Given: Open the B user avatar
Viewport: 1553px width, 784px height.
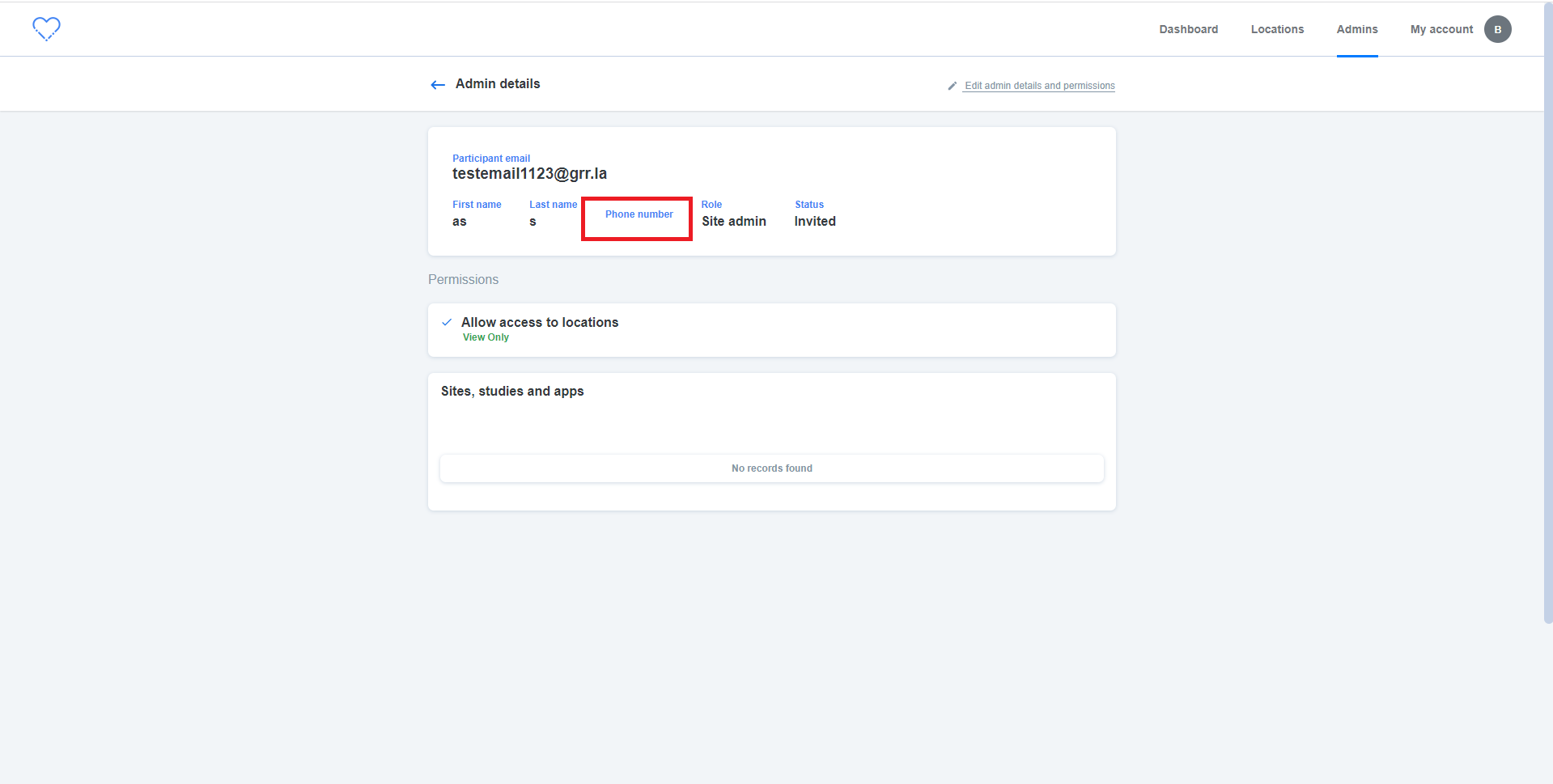Looking at the screenshot, I should [1497, 29].
